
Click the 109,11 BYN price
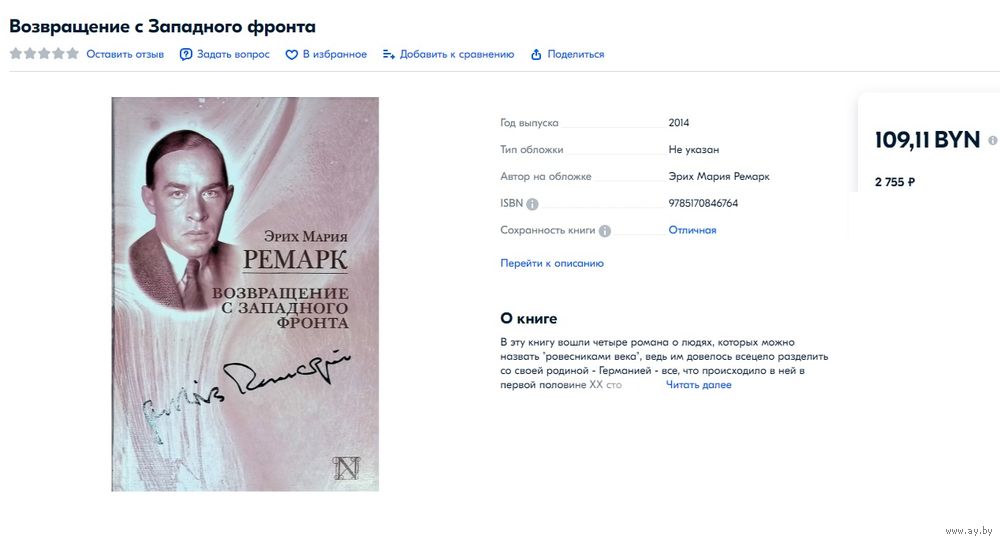(x=927, y=140)
